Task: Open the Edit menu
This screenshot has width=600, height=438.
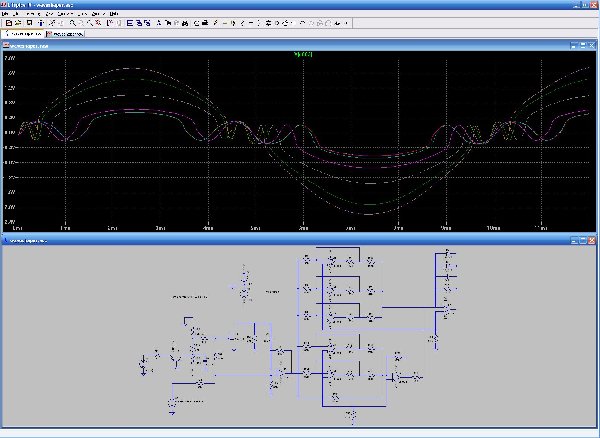Action: (15, 14)
